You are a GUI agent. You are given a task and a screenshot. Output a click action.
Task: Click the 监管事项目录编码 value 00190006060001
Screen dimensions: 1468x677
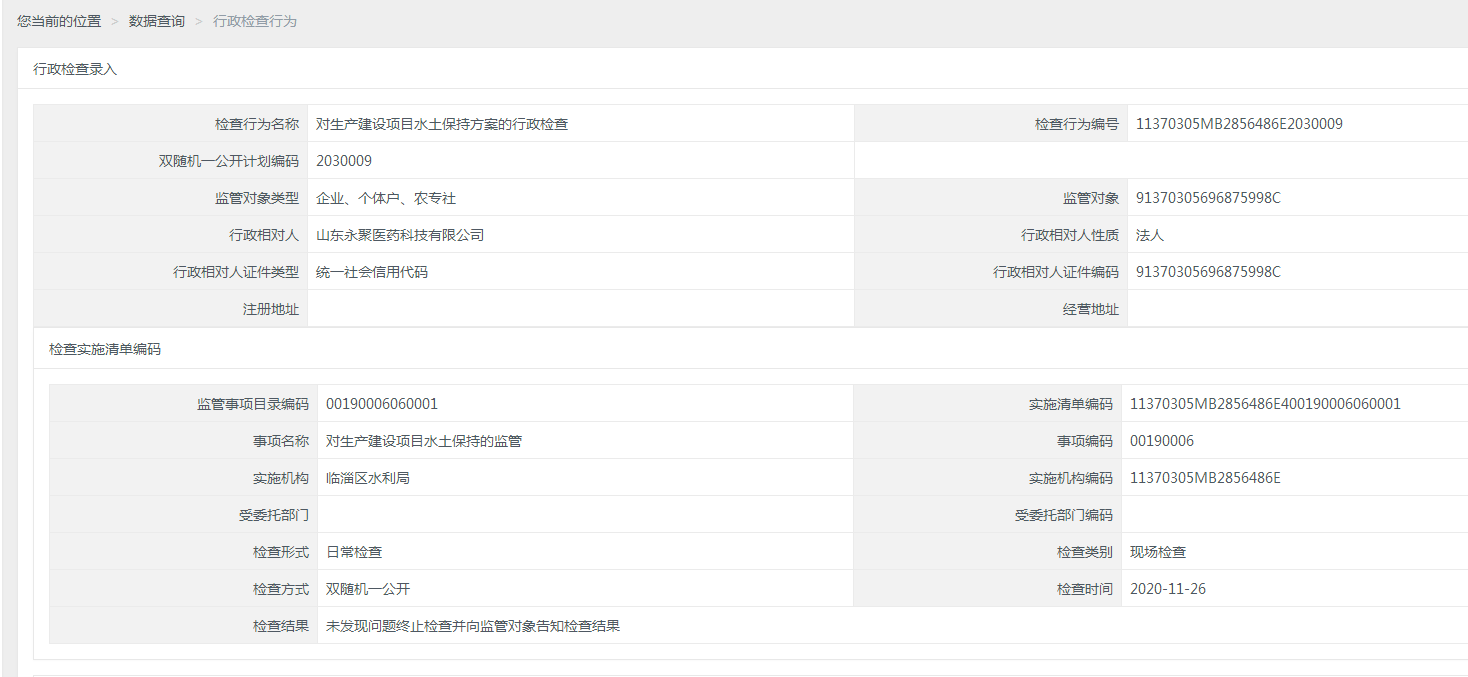[382, 404]
